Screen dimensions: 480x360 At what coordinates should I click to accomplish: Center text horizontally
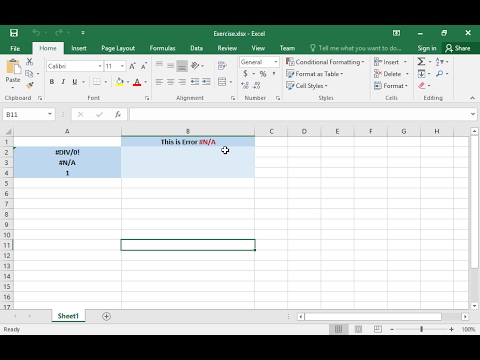tap(171, 82)
